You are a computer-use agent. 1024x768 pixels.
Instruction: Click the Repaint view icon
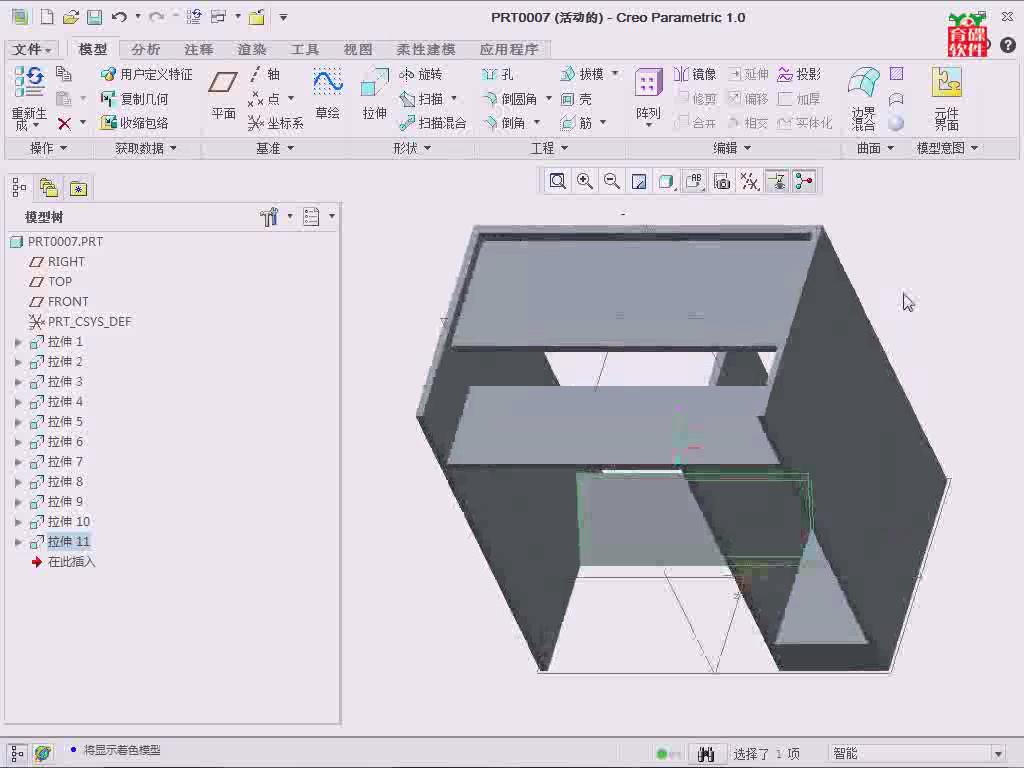(x=639, y=181)
